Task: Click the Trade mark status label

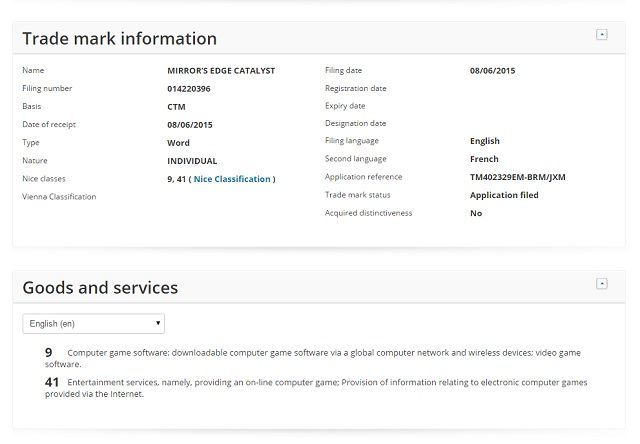Action: [x=358, y=195]
